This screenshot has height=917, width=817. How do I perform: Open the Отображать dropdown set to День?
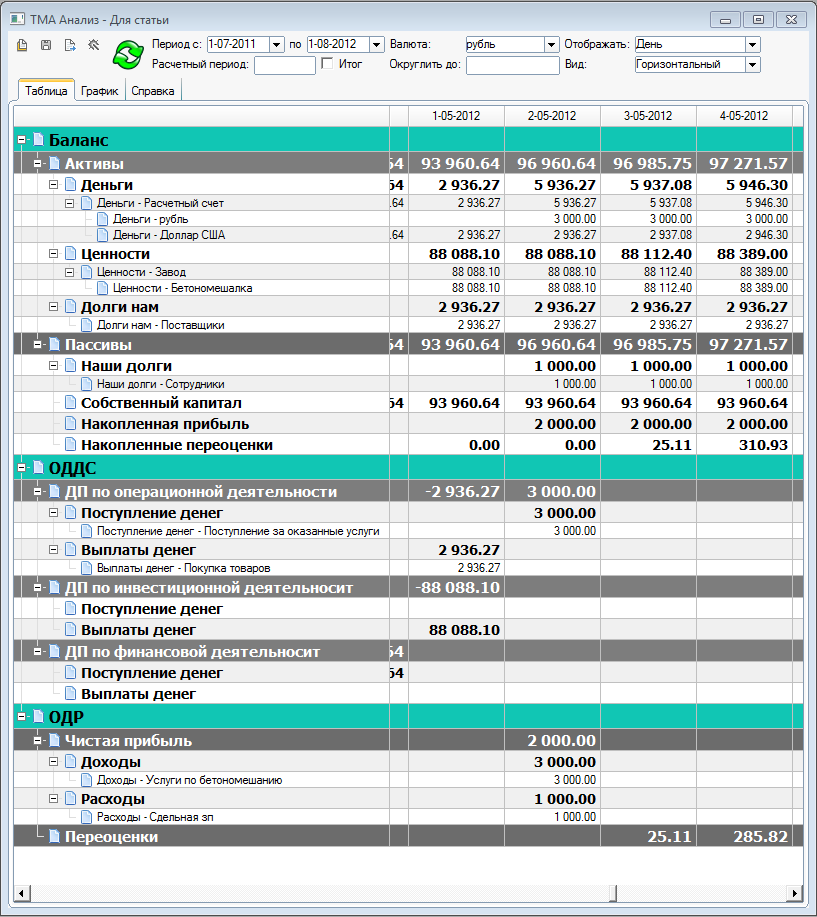pyautogui.click(x=752, y=45)
